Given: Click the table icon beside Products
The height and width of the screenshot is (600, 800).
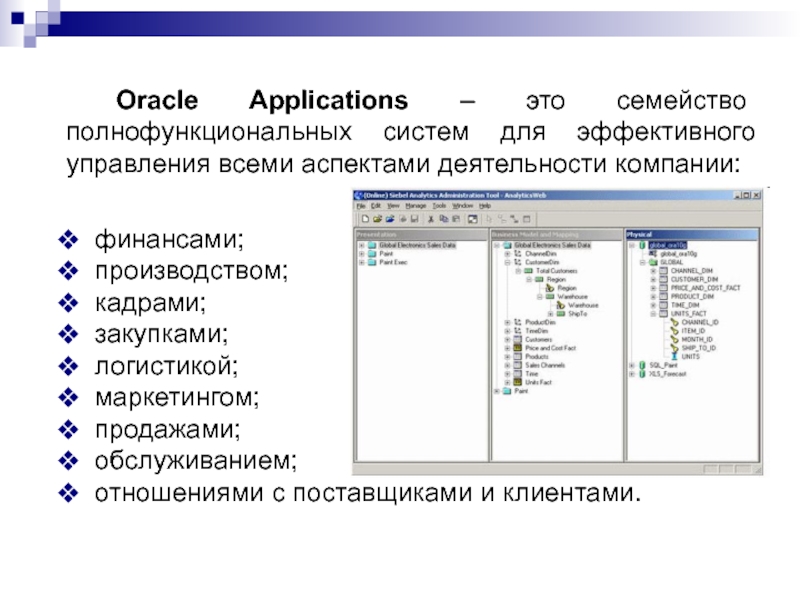Looking at the screenshot, I should [517, 357].
